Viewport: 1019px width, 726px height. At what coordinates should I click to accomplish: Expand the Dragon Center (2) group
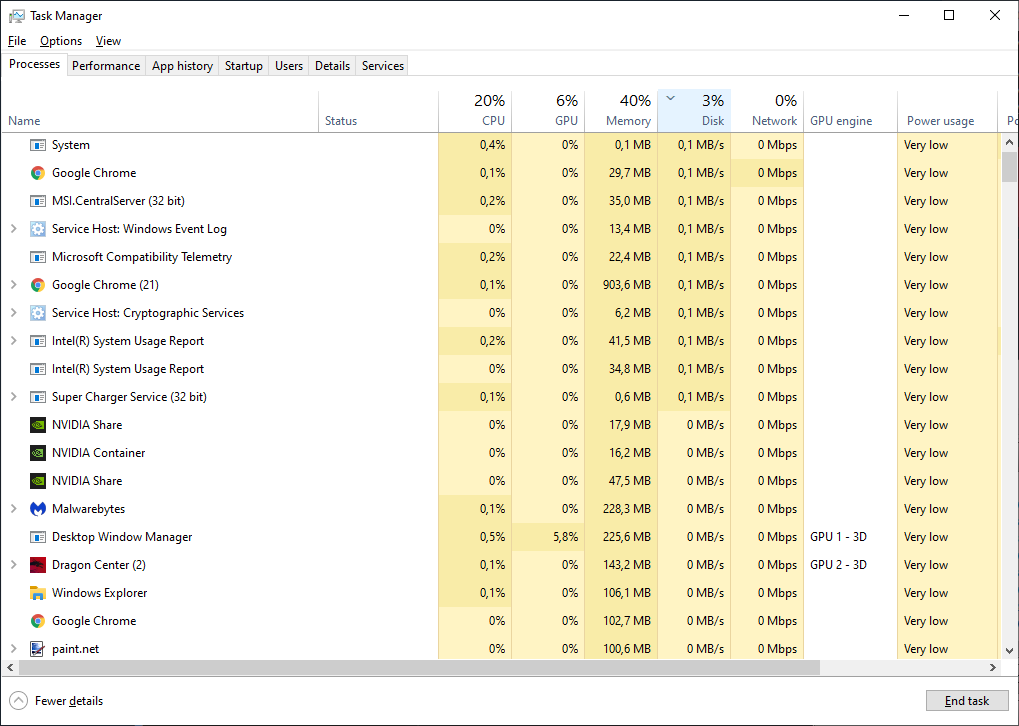coord(13,565)
